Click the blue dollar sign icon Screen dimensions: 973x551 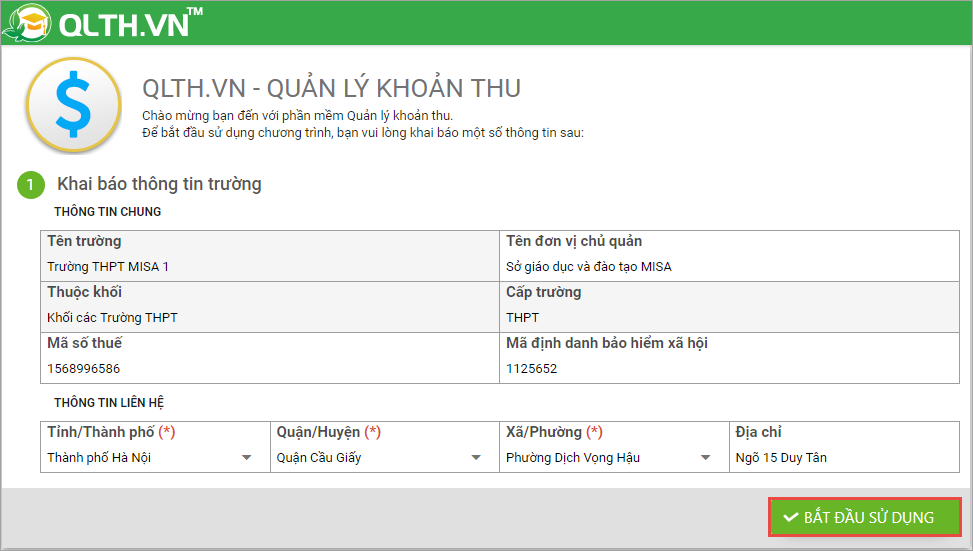click(x=73, y=104)
